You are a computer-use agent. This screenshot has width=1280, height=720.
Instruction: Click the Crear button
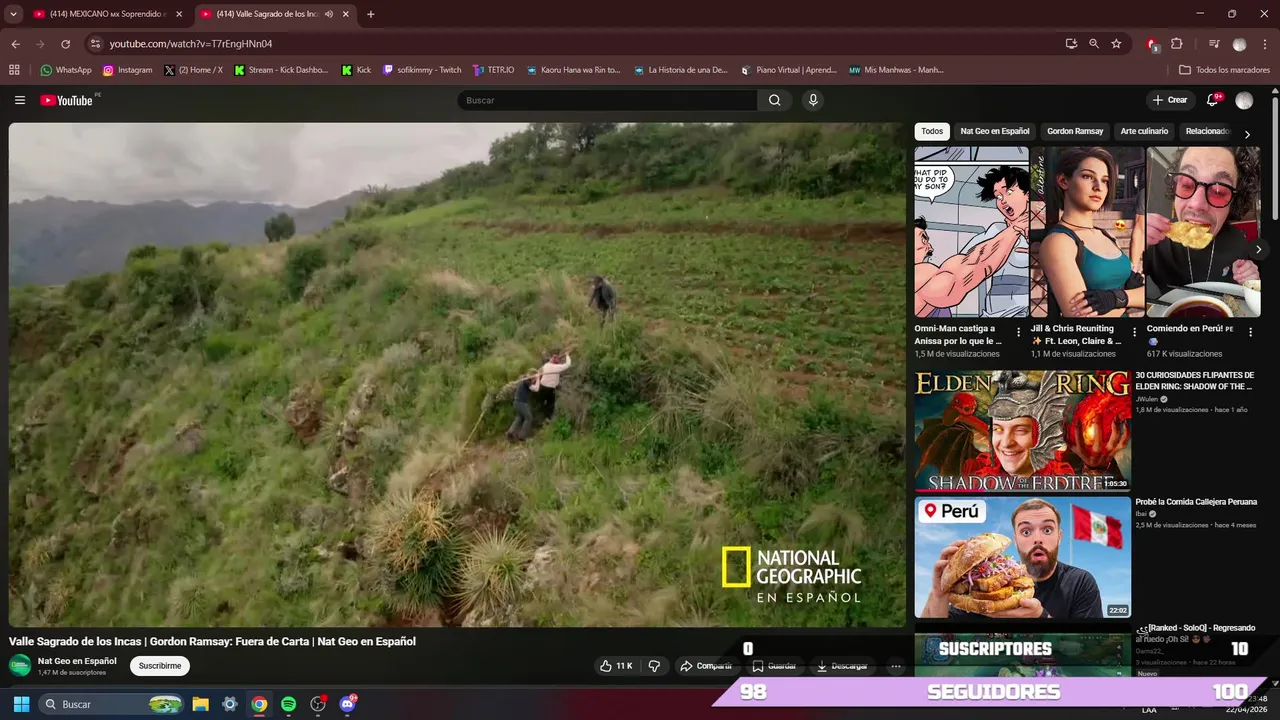click(x=1170, y=100)
